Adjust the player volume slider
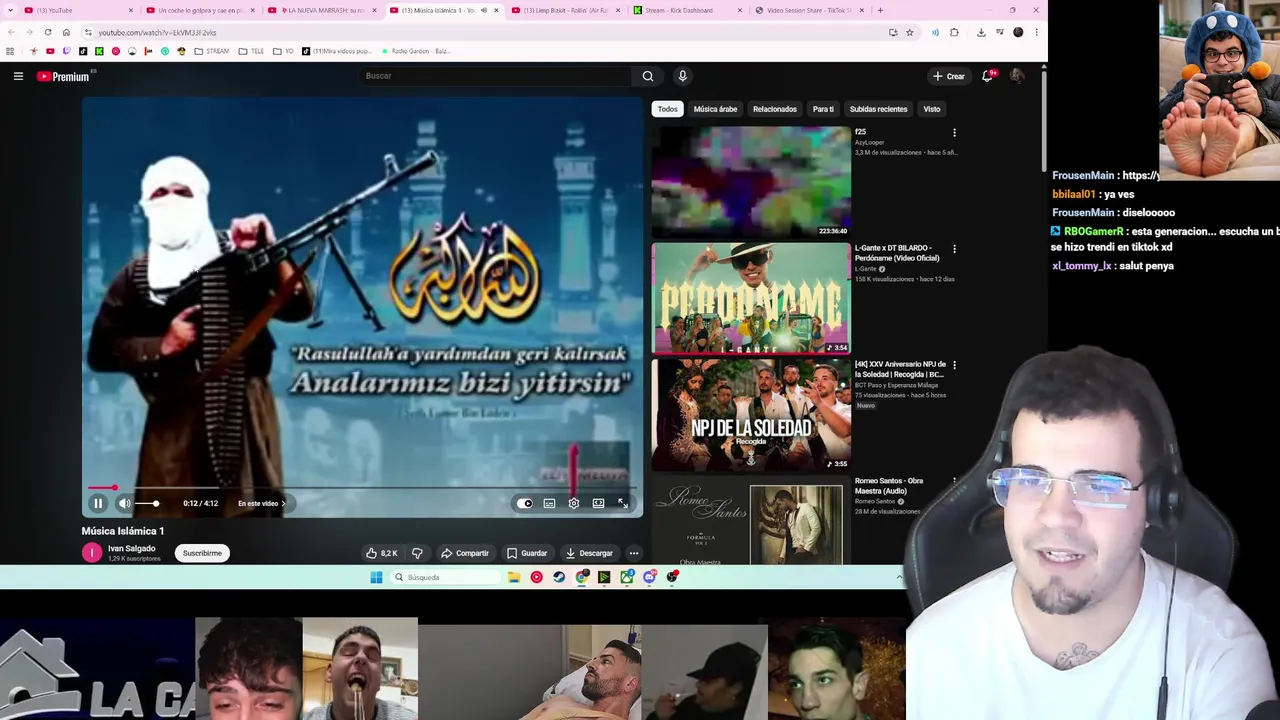The width and height of the screenshot is (1280, 720). (x=148, y=503)
